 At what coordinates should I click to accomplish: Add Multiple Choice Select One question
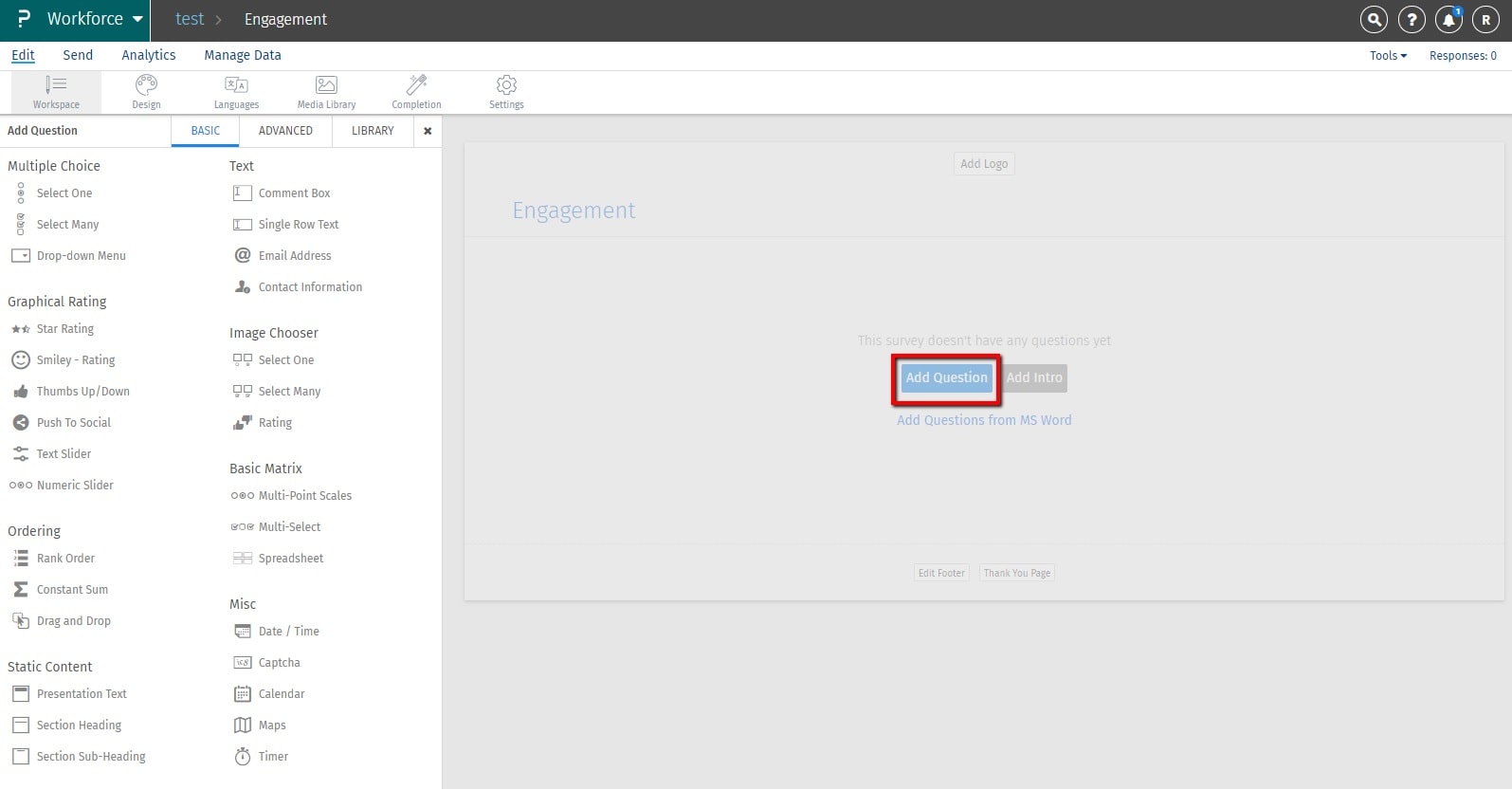(53, 193)
